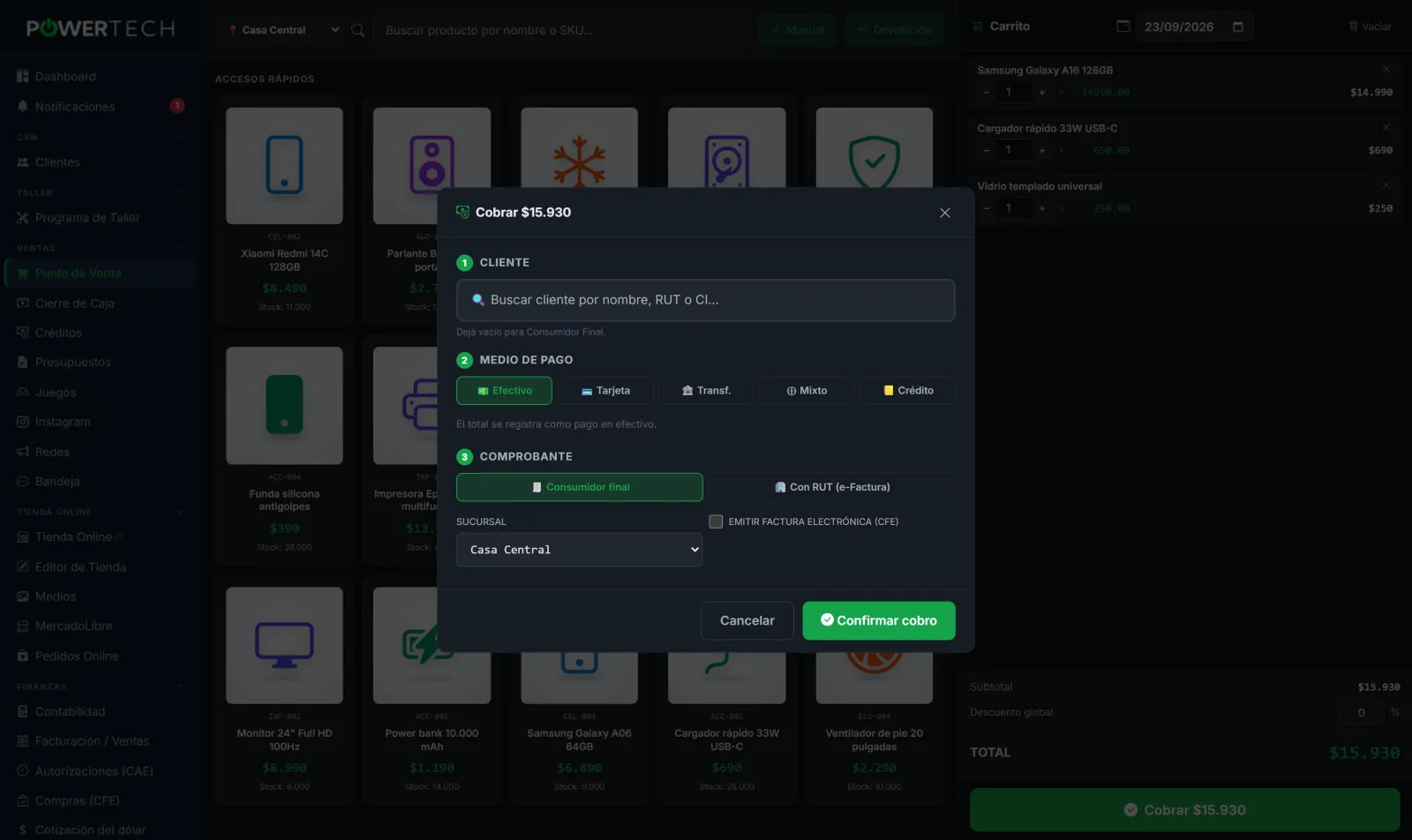Click the product search magnifier icon

click(x=358, y=30)
